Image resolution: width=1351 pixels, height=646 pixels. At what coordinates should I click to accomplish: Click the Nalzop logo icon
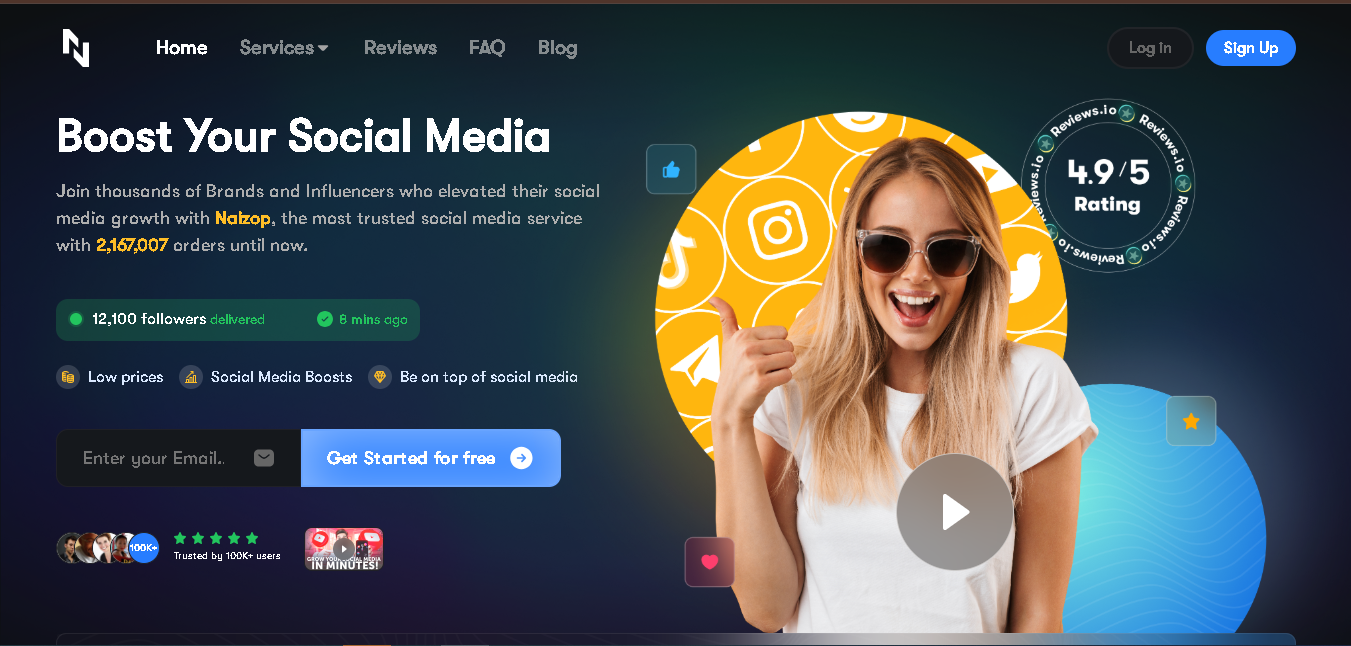tap(76, 48)
